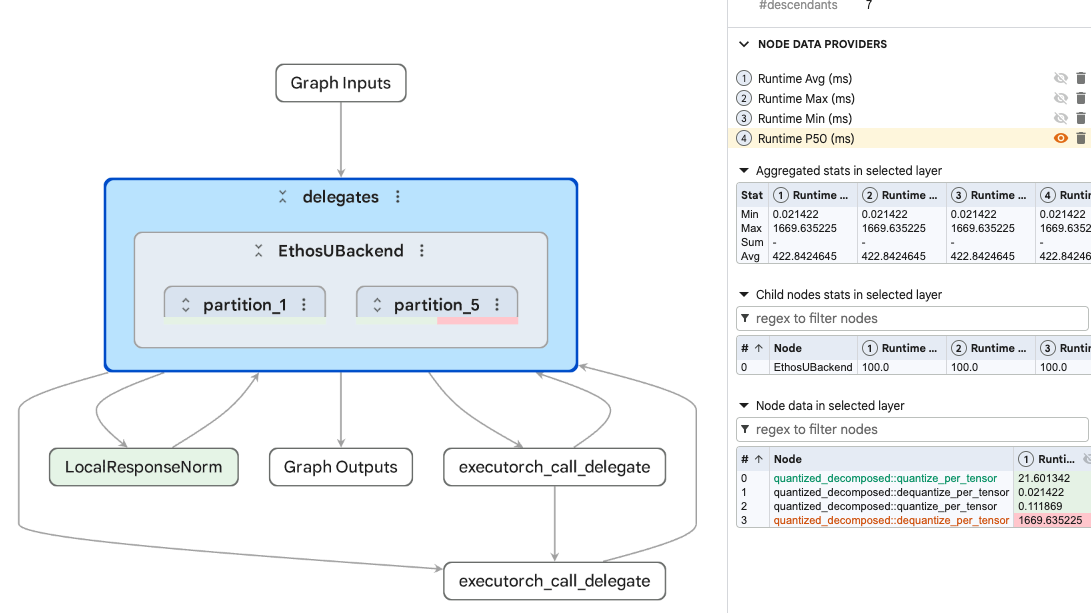This screenshot has height=613, width=1091.
Task: Open the delegates node three-dot menu
Action: 398,197
